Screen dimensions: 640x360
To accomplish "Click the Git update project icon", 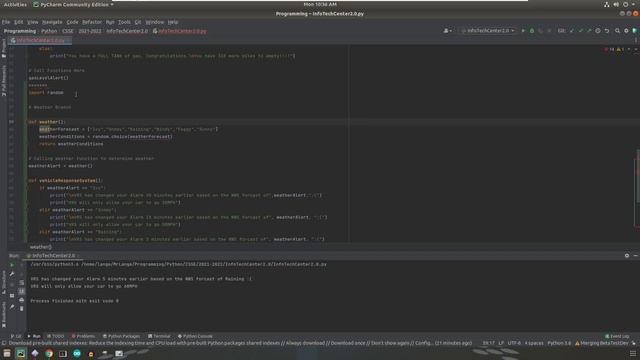I will pos(572,31).
